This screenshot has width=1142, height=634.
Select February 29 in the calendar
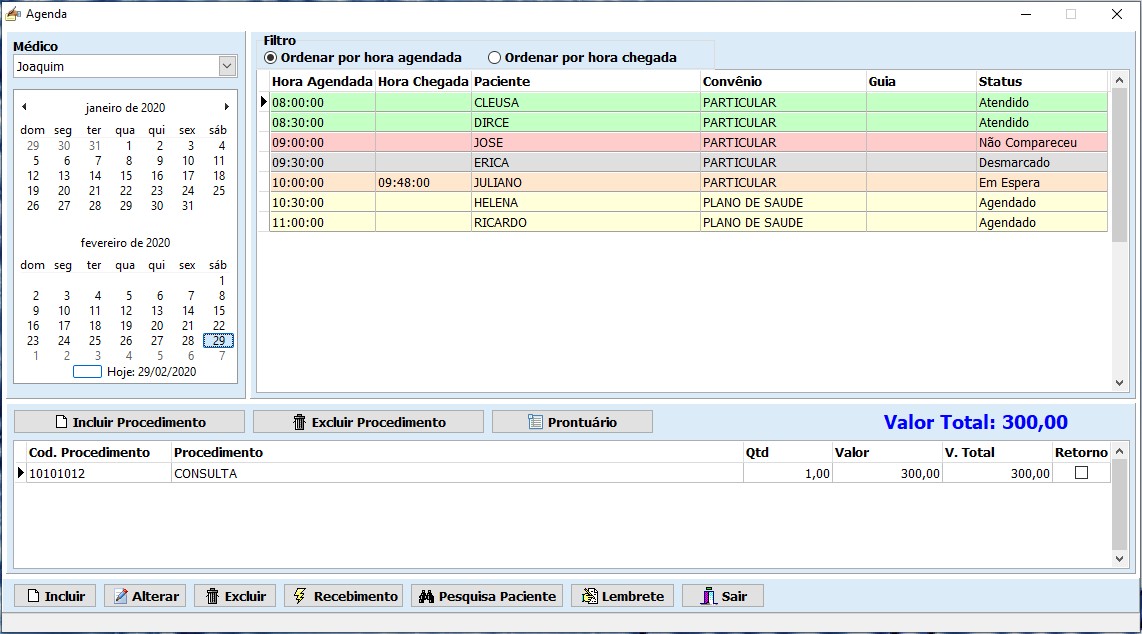point(218,341)
